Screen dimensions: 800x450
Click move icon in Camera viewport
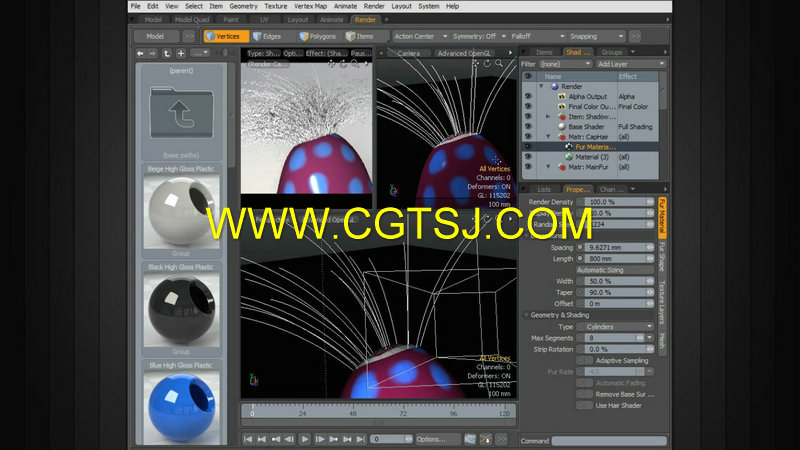(476, 64)
